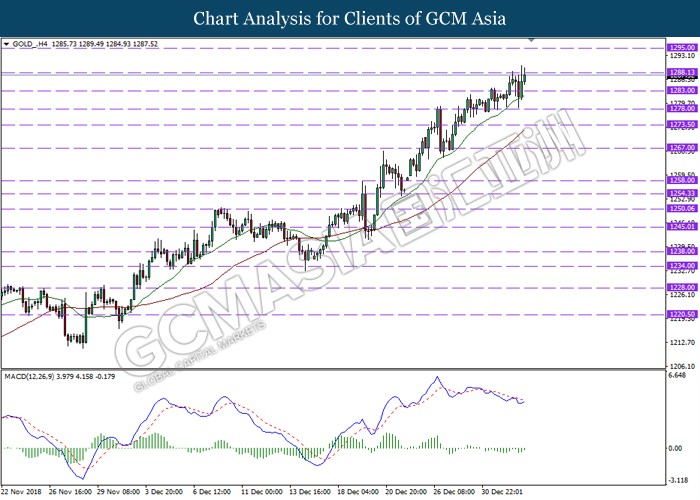Click the 6.648 MACD scale value
This screenshot has width=700, height=500.
(678, 375)
